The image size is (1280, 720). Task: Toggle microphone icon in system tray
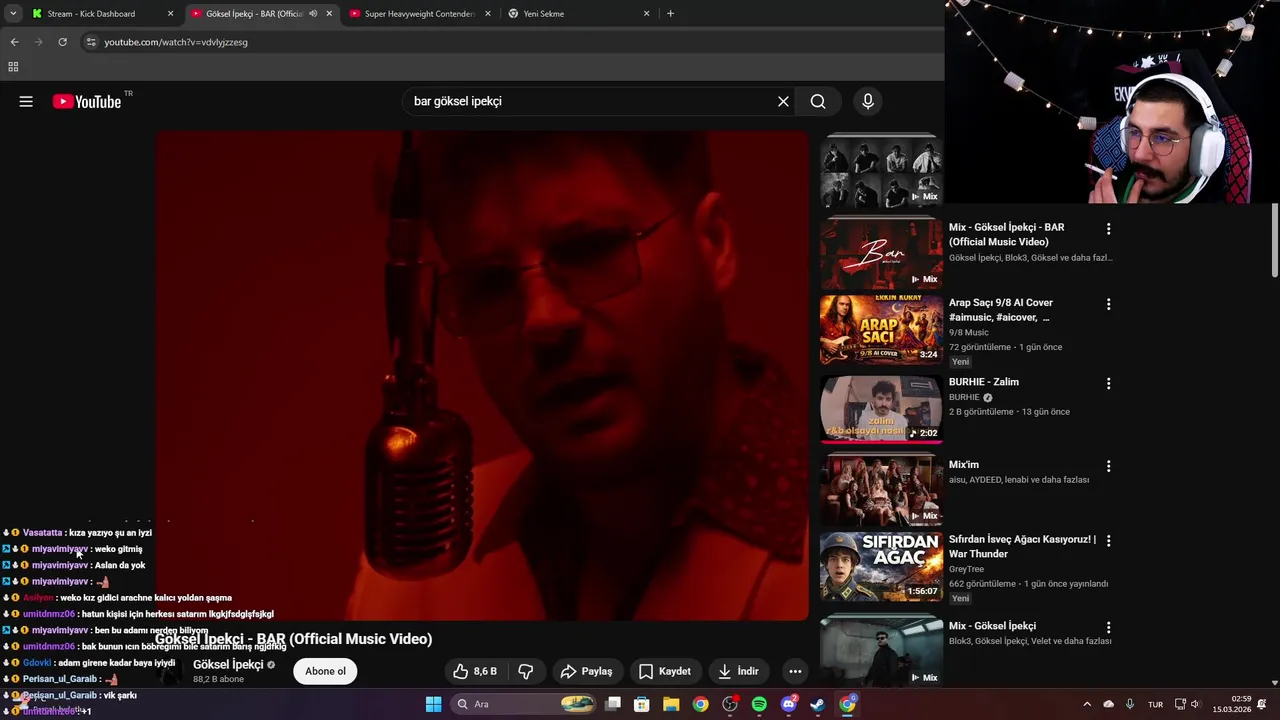tap(1130, 704)
